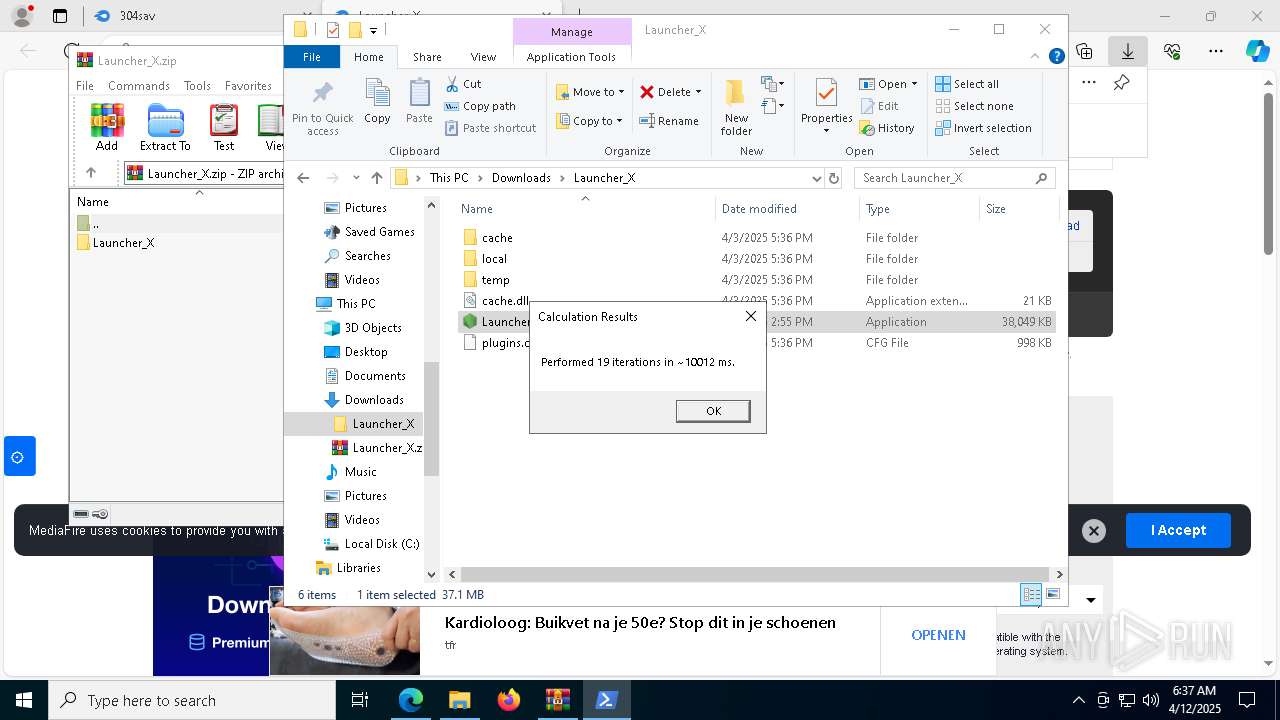Select Copy path in ribbon
The height and width of the screenshot is (720, 1280).
point(480,106)
